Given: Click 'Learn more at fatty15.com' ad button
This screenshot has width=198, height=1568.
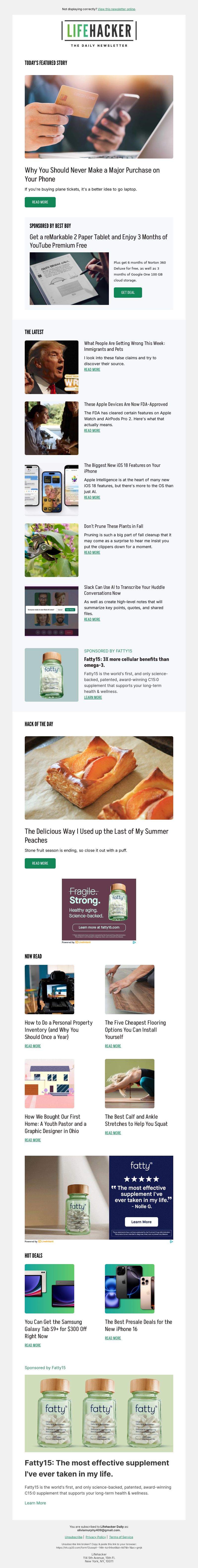Looking at the screenshot, I should click(x=99, y=928).
